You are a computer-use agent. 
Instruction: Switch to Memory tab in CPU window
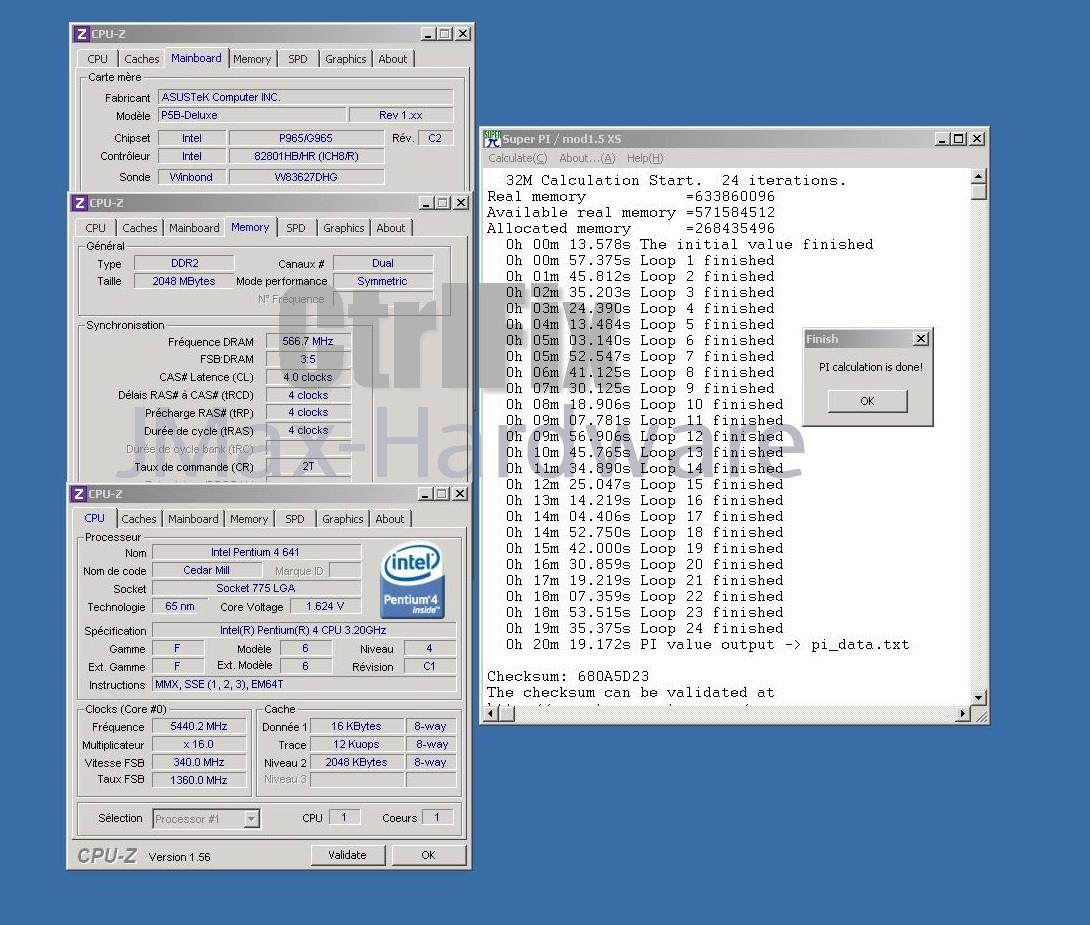(x=249, y=518)
